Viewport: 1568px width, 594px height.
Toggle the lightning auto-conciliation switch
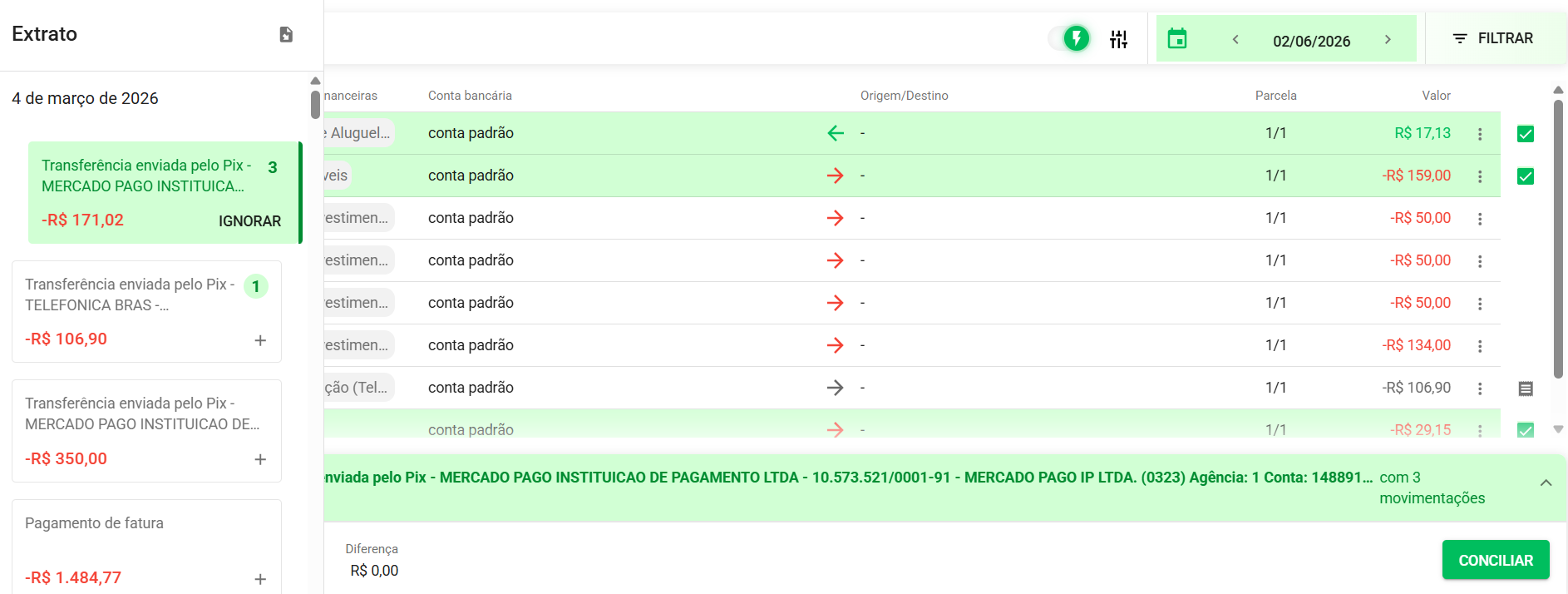(1069, 38)
